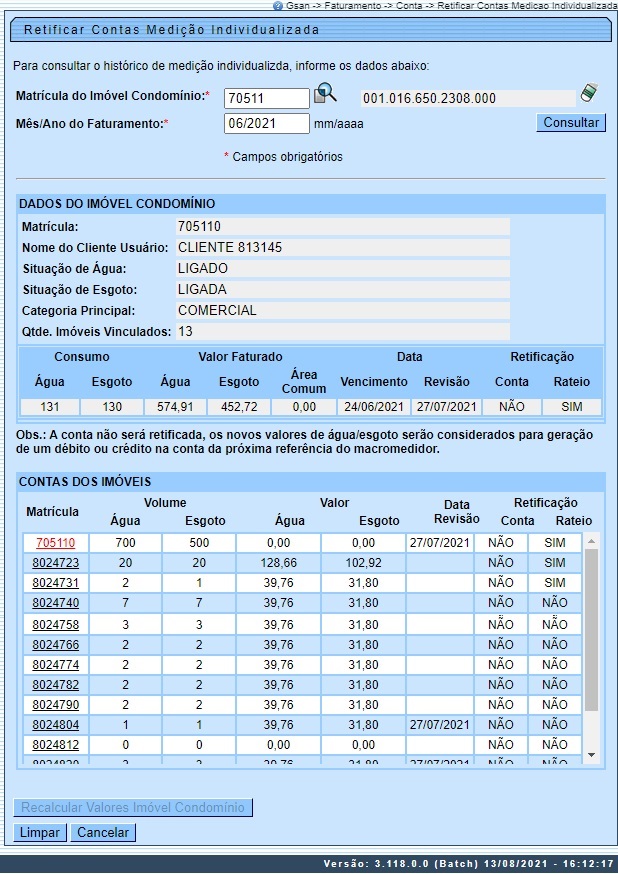Open the help icon before the Gsan breadcrumb
The image size is (618, 874).
click(277, 5)
